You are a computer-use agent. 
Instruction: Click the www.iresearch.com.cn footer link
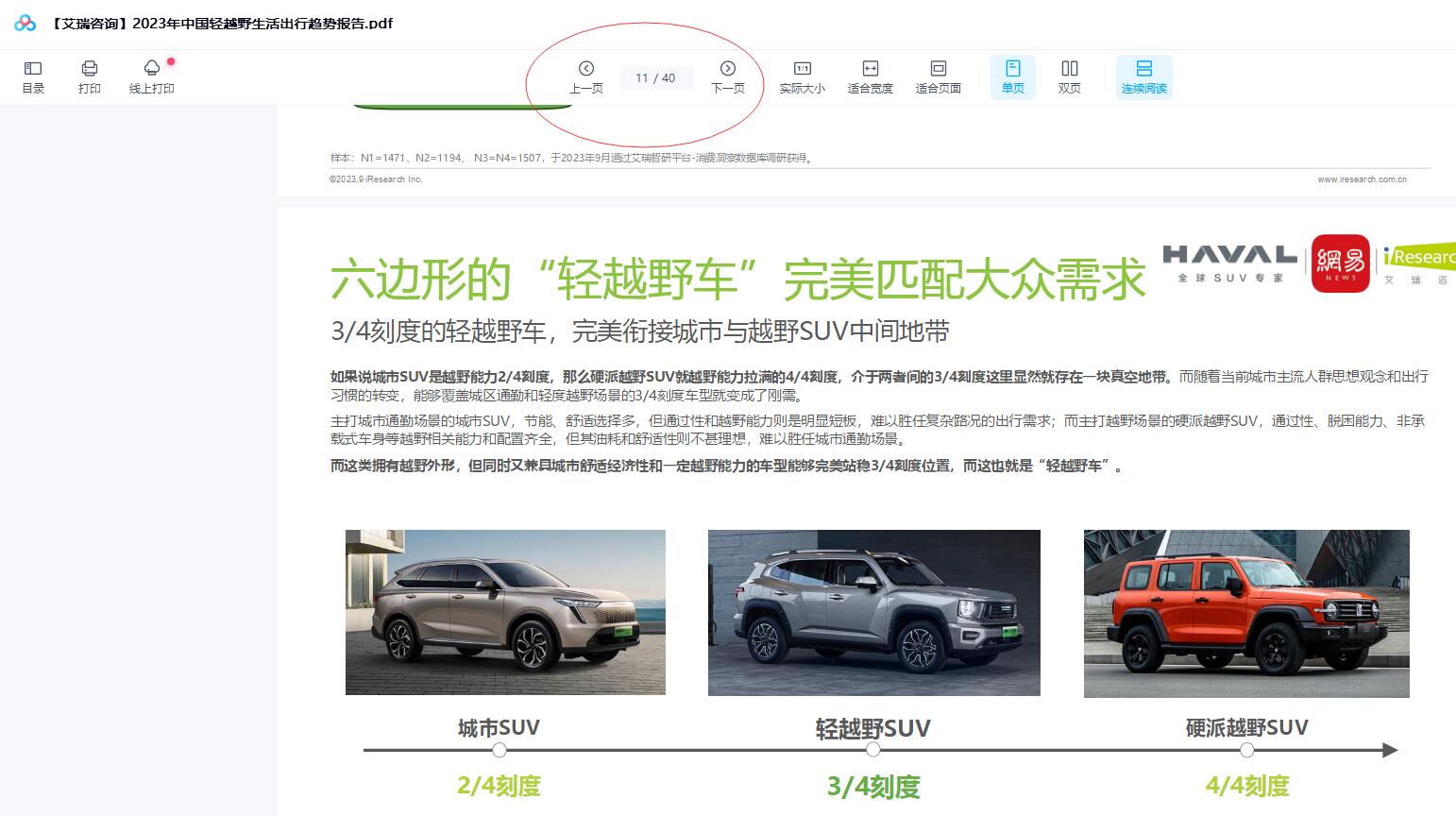coord(1362,179)
